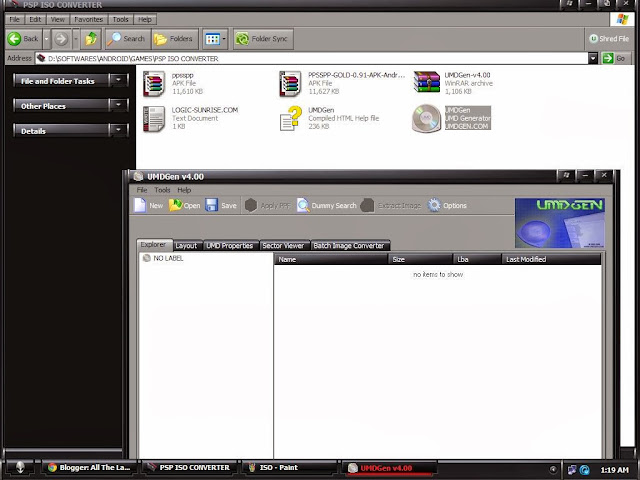Open the Back button history dropdown arrow
This screenshot has width=640, height=480.
(x=46, y=39)
